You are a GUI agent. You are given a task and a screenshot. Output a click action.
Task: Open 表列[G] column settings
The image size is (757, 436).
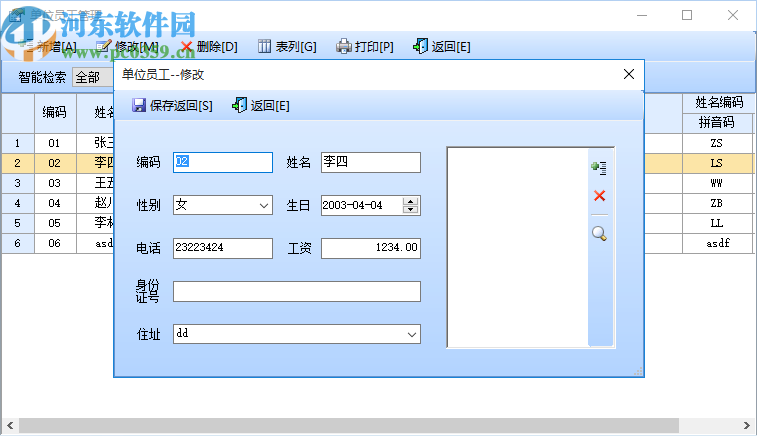pos(287,46)
